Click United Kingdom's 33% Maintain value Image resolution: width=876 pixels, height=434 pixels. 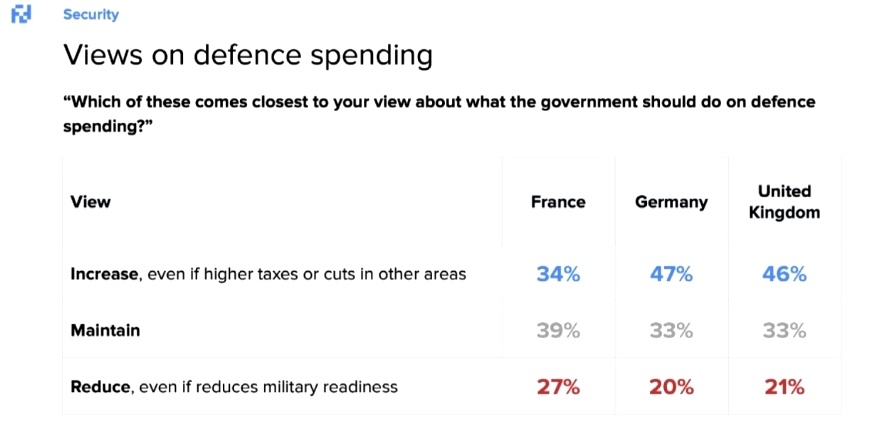pos(785,330)
